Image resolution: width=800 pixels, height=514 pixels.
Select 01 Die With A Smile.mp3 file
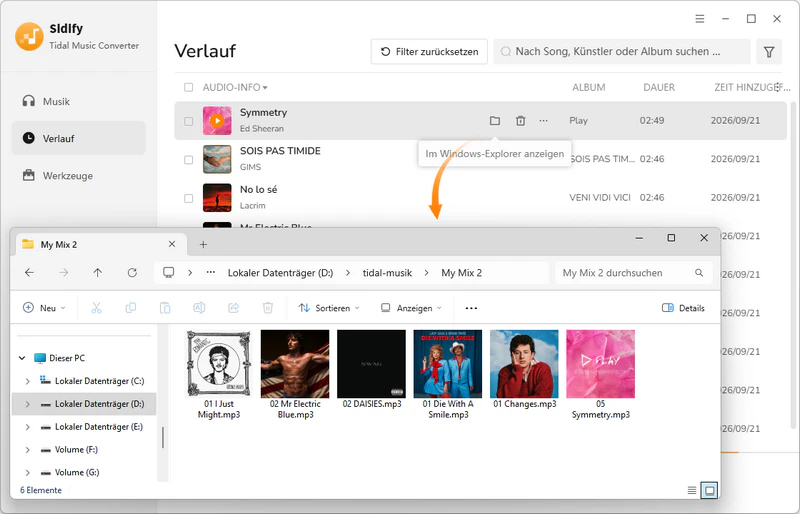coord(448,375)
